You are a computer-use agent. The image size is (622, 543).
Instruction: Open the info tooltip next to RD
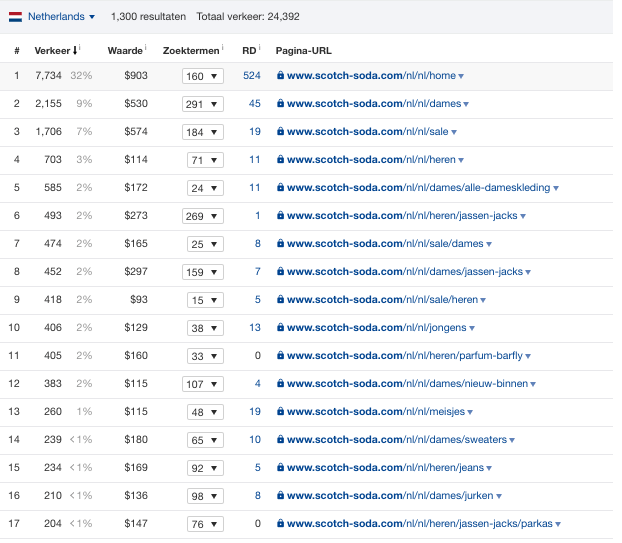(259, 48)
